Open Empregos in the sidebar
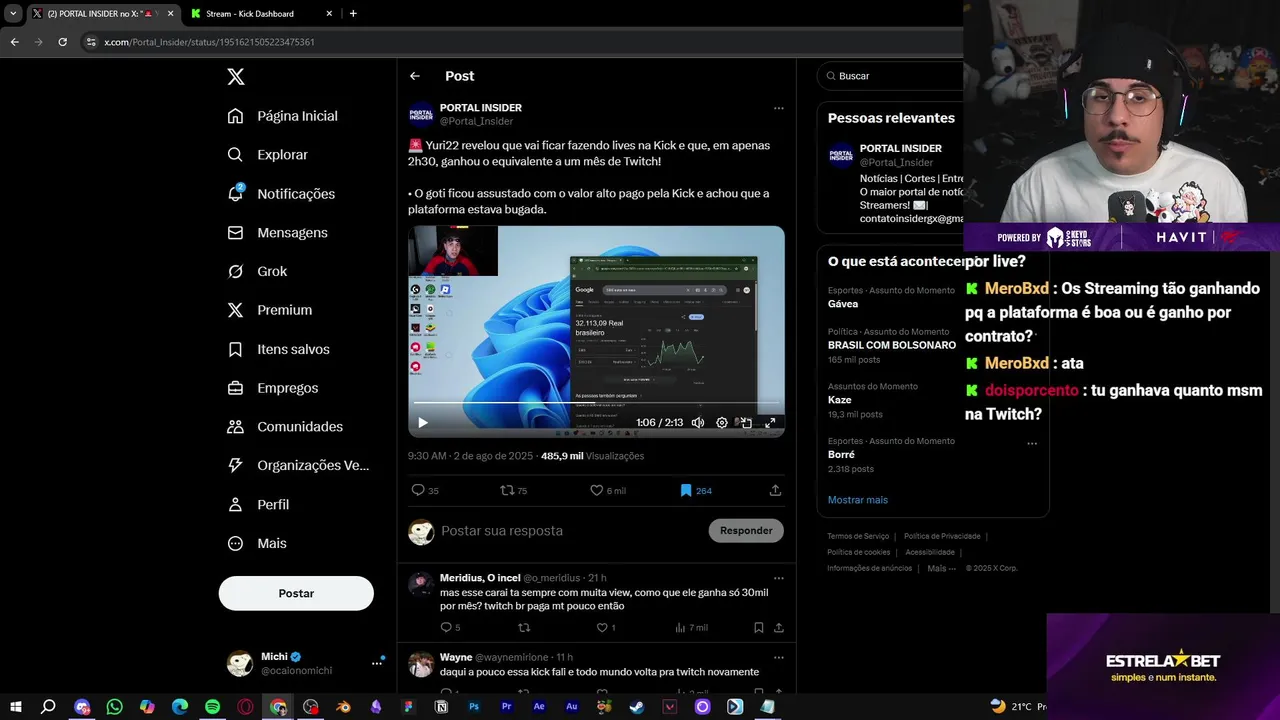Screen dimensions: 1280x720 [273, 388]
